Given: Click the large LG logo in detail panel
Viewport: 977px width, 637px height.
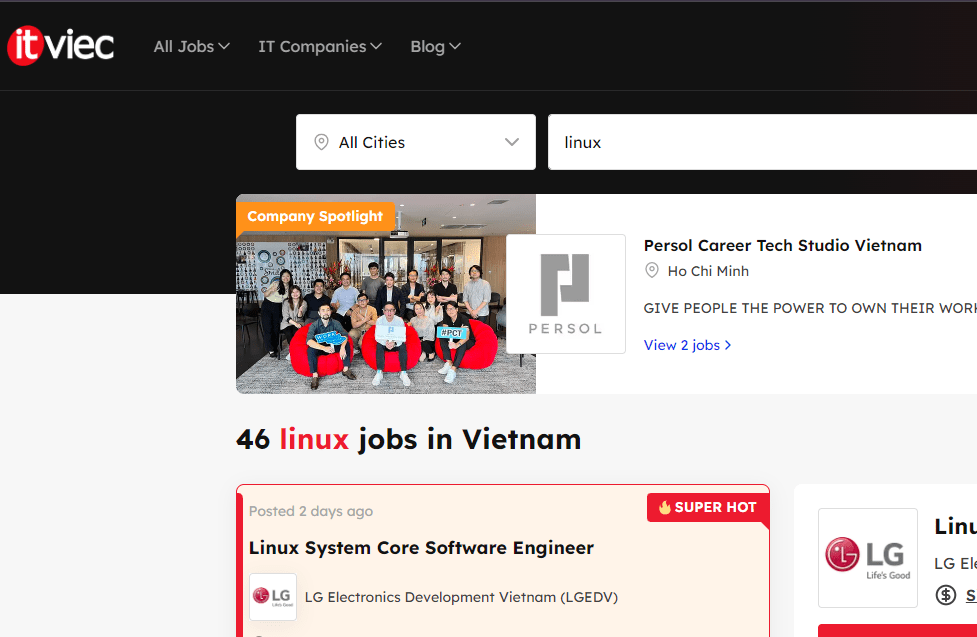Looking at the screenshot, I should point(867,557).
